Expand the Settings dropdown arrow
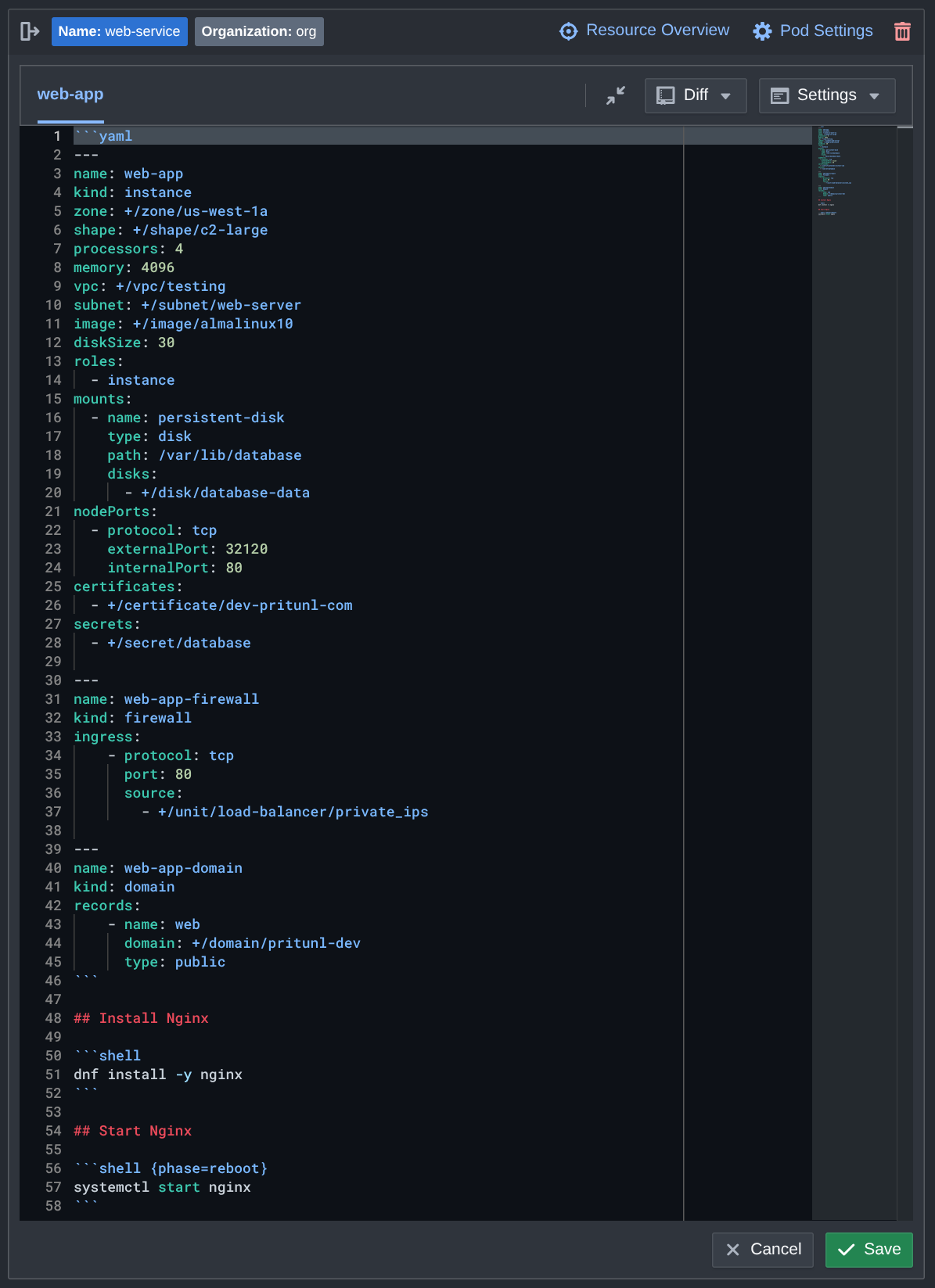 coord(875,96)
